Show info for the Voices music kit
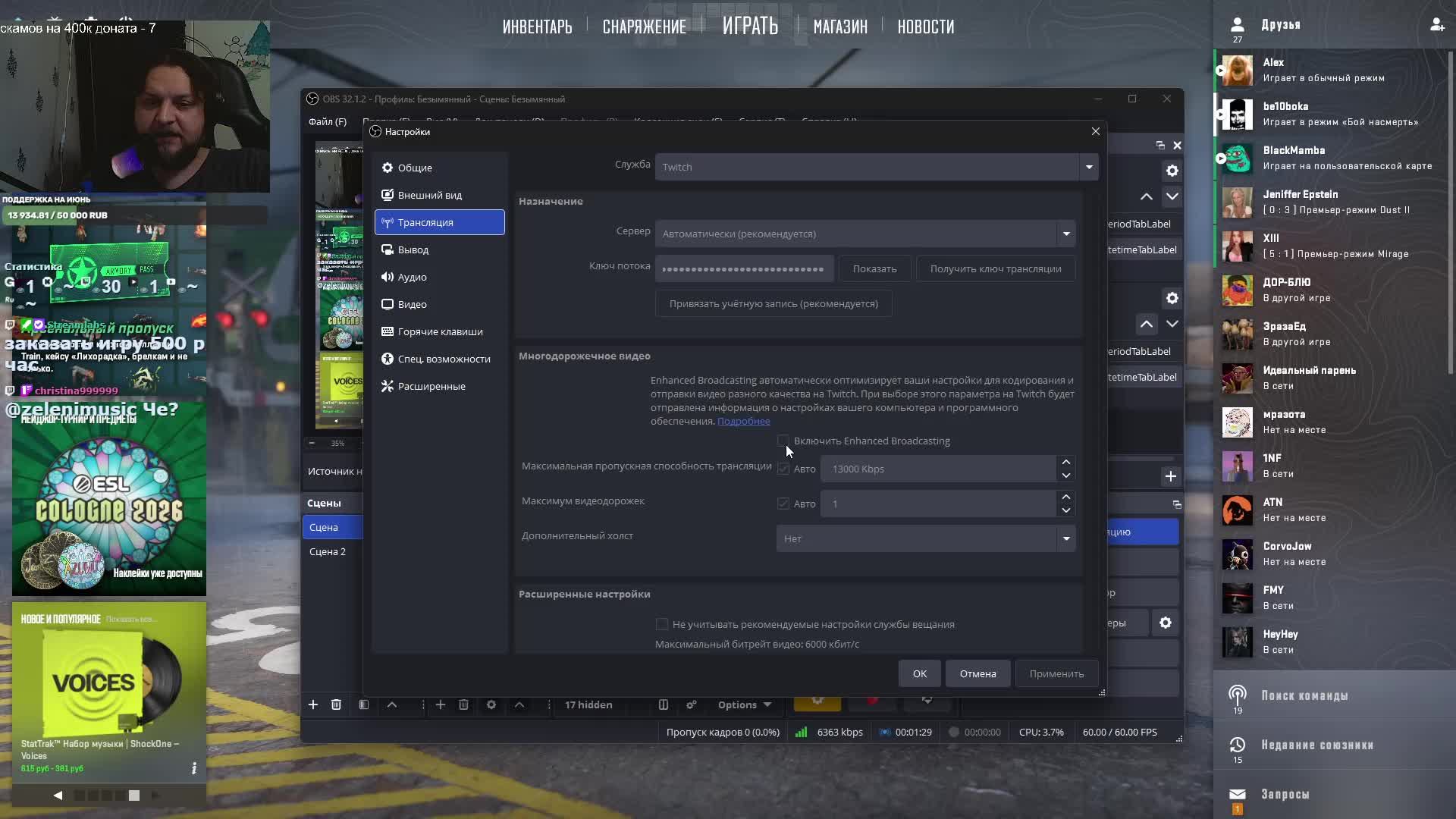This screenshot has height=819, width=1456. tap(194, 768)
